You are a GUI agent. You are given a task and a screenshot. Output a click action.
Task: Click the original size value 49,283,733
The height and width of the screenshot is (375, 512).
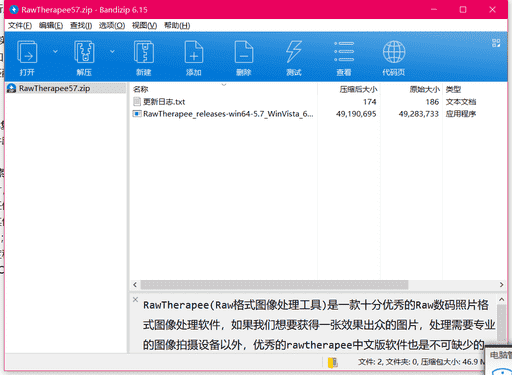pos(419,114)
